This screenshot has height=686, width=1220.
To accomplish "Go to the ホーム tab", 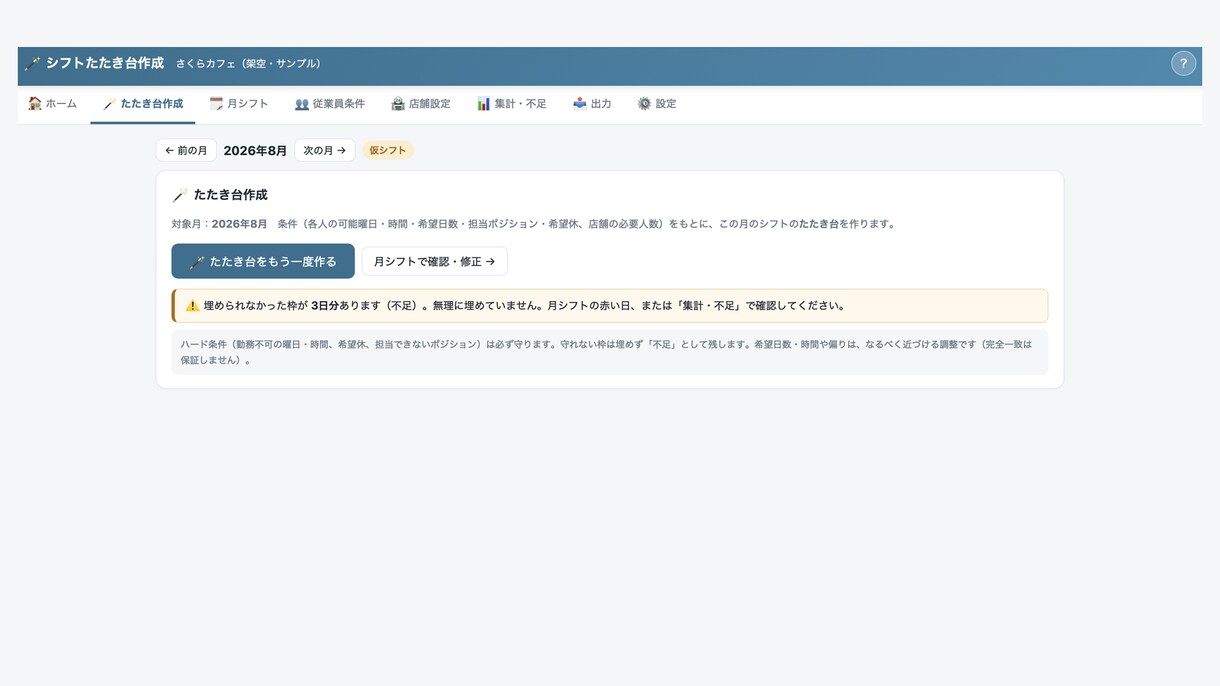I will pos(53,104).
